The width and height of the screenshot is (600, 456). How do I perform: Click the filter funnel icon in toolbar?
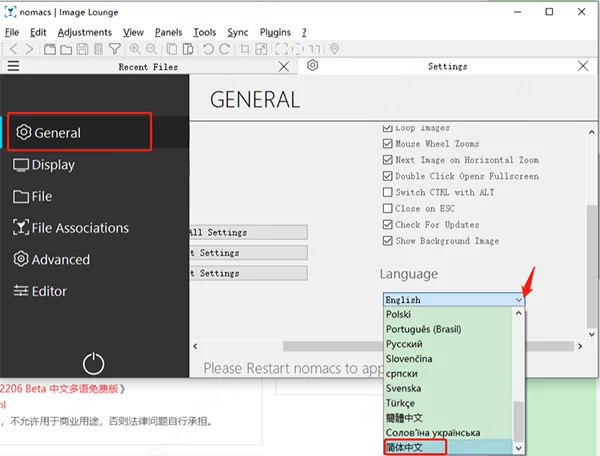click(x=114, y=49)
